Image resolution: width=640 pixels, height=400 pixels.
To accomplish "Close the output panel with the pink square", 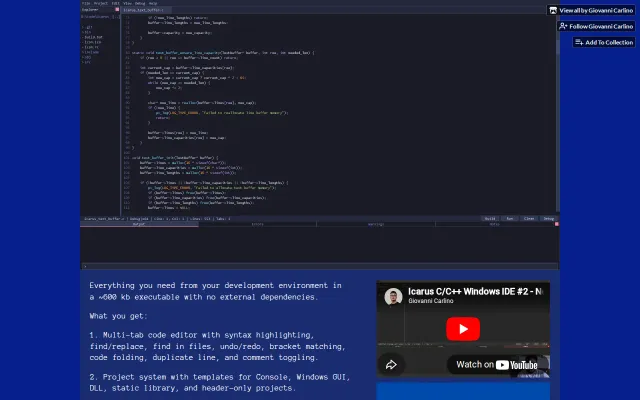I will [x=557, y=224].
